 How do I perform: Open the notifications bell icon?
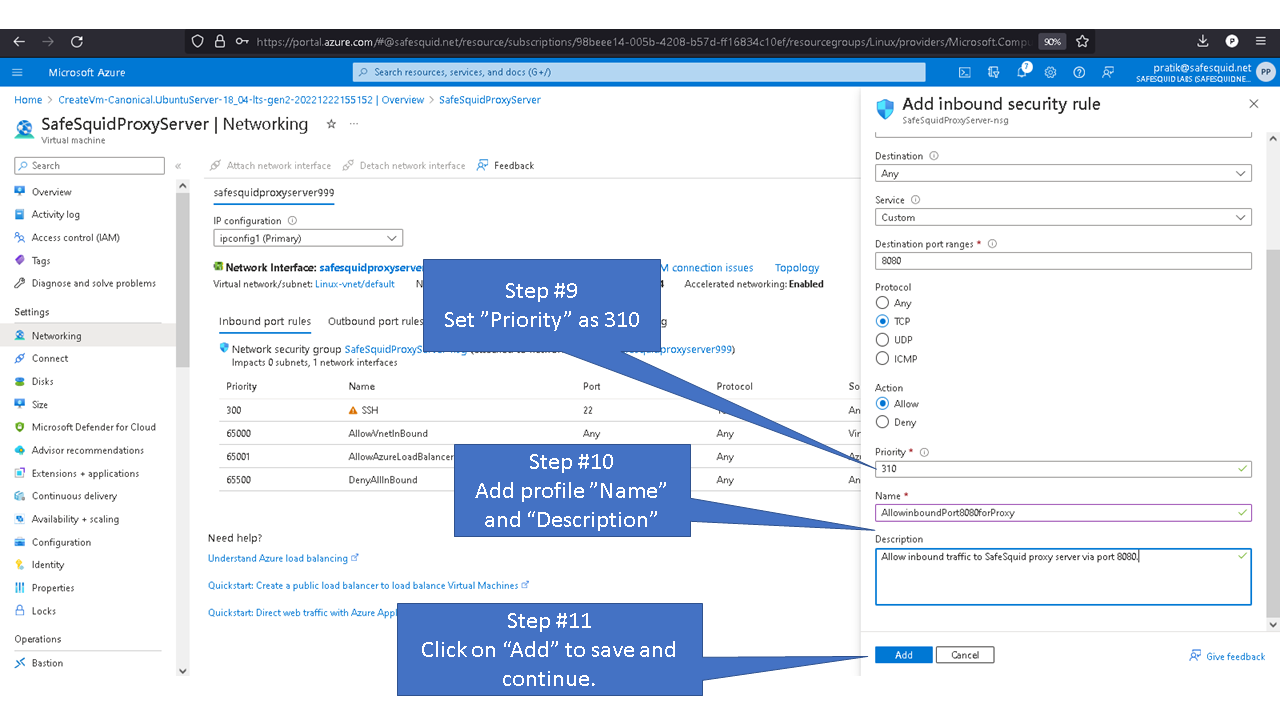coord(1022,72)
